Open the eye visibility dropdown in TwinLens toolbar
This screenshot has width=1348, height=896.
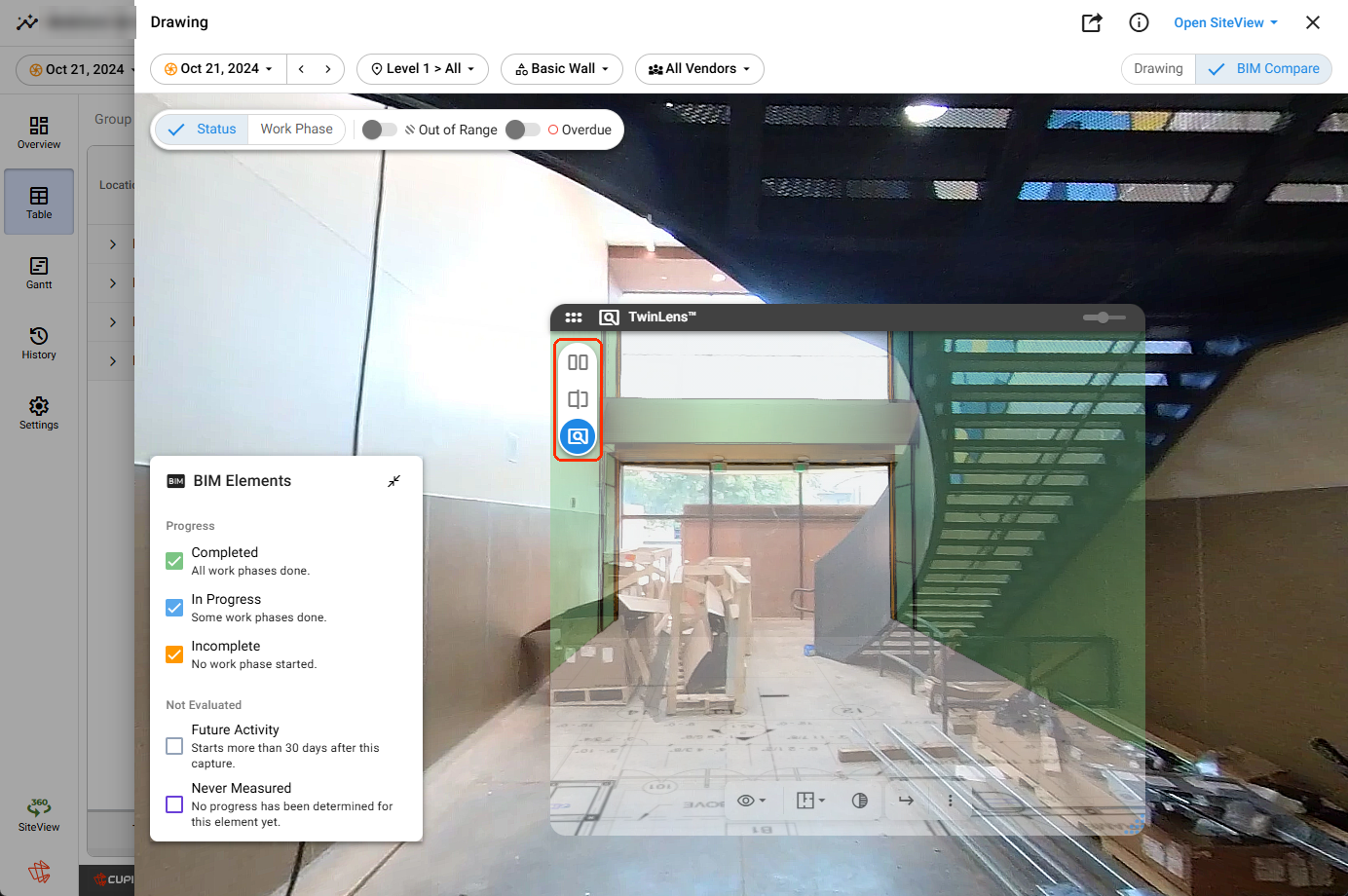tap(751, 801)
